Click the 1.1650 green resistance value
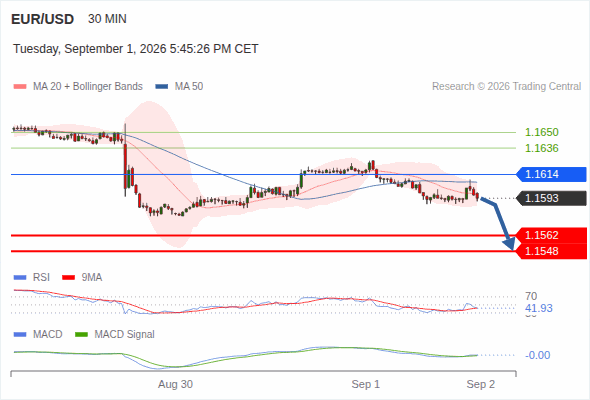The width and height of the screenshot is (590, 400). 542,132
